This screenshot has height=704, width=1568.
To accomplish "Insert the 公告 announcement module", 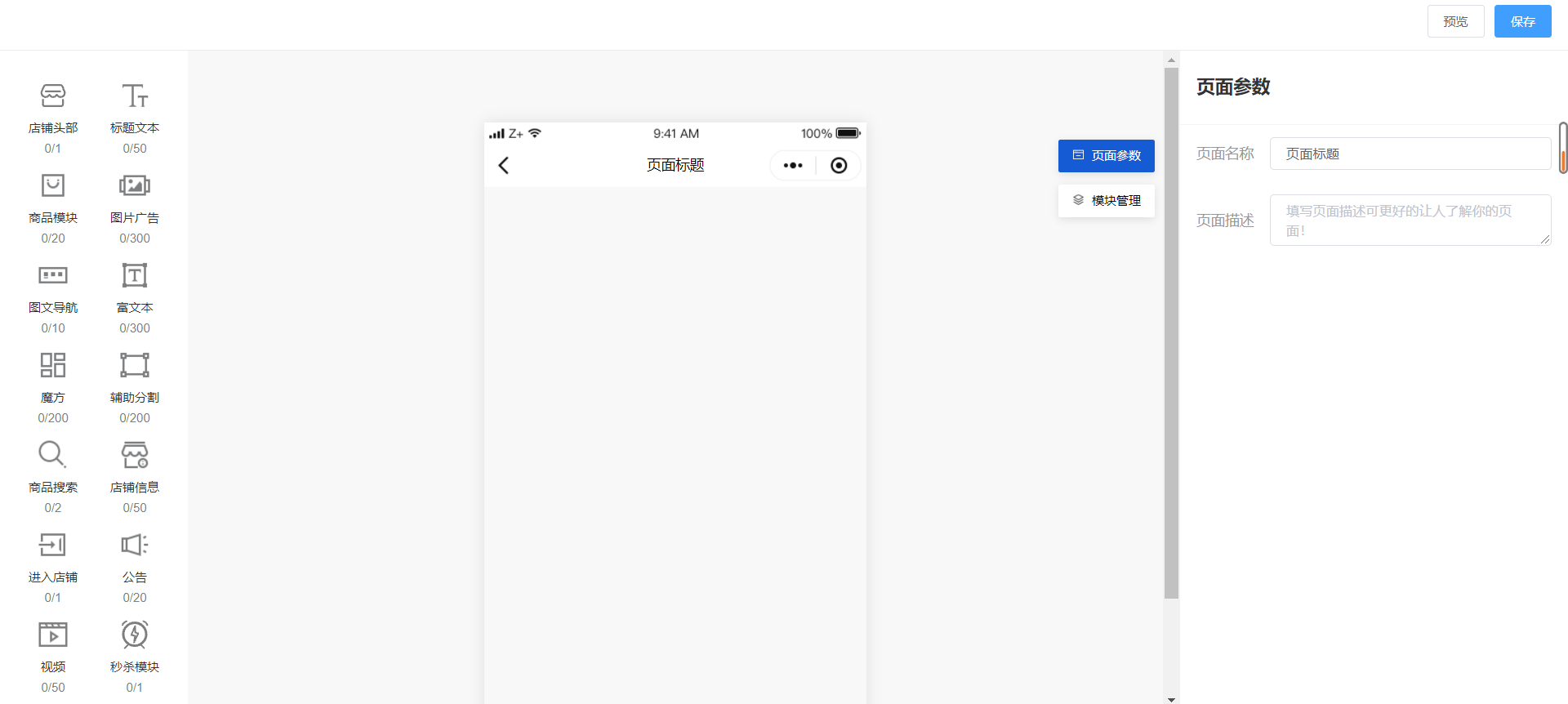I will pyautogui.click(x=135, y=566).
